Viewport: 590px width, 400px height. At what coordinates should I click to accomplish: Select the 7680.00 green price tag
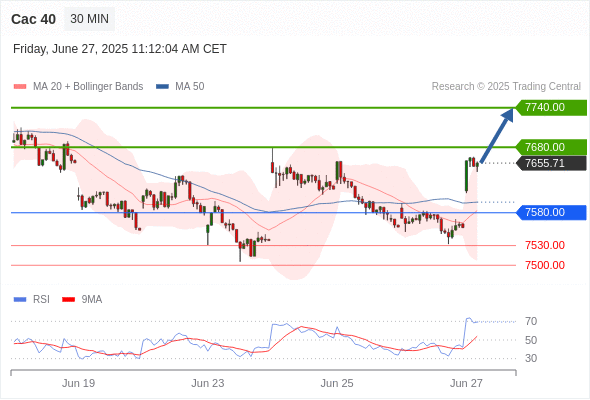pyautogui.click(x=551, y=147)
